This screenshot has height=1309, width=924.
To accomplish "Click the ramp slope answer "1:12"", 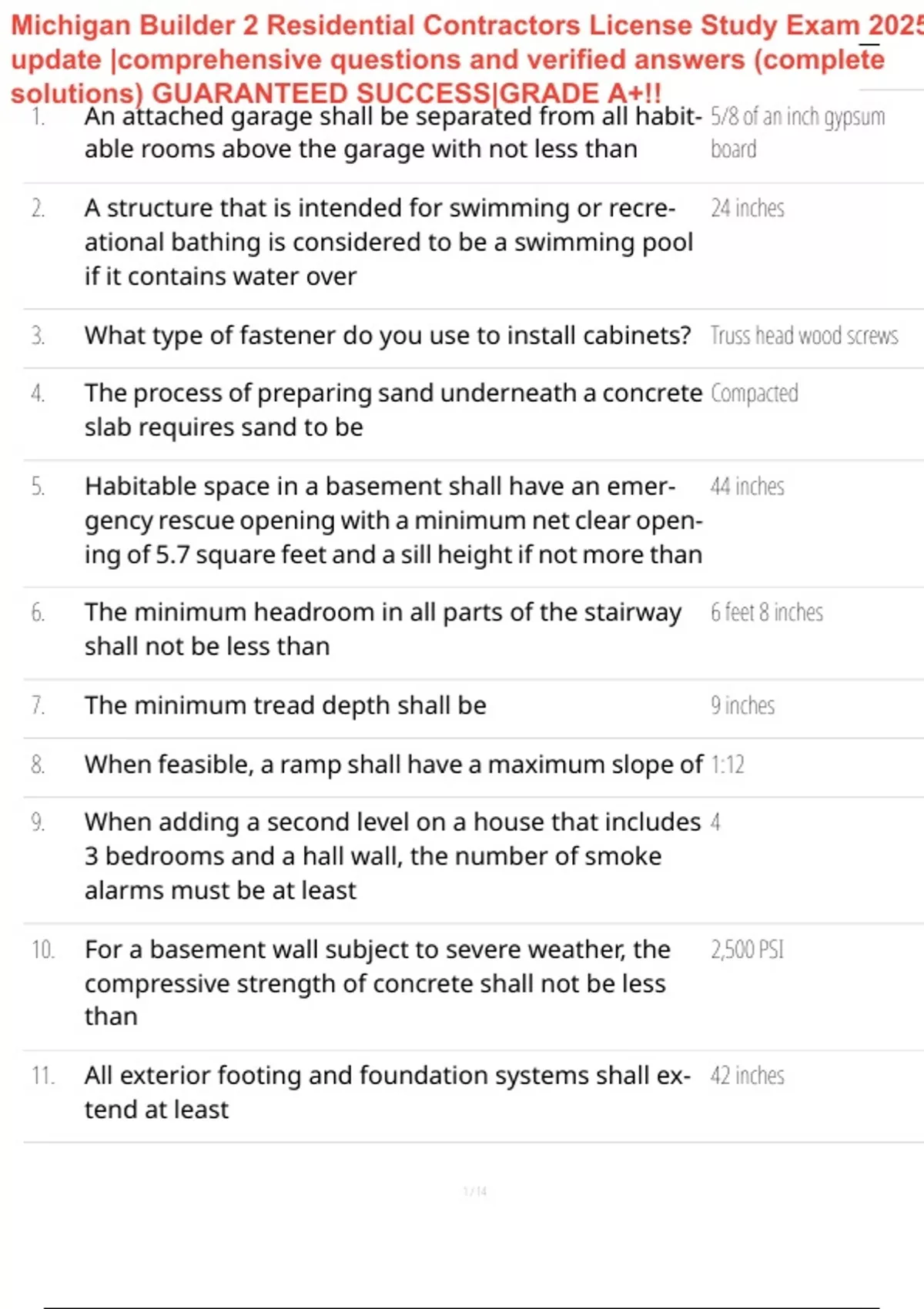I will (x=727, y=765).
